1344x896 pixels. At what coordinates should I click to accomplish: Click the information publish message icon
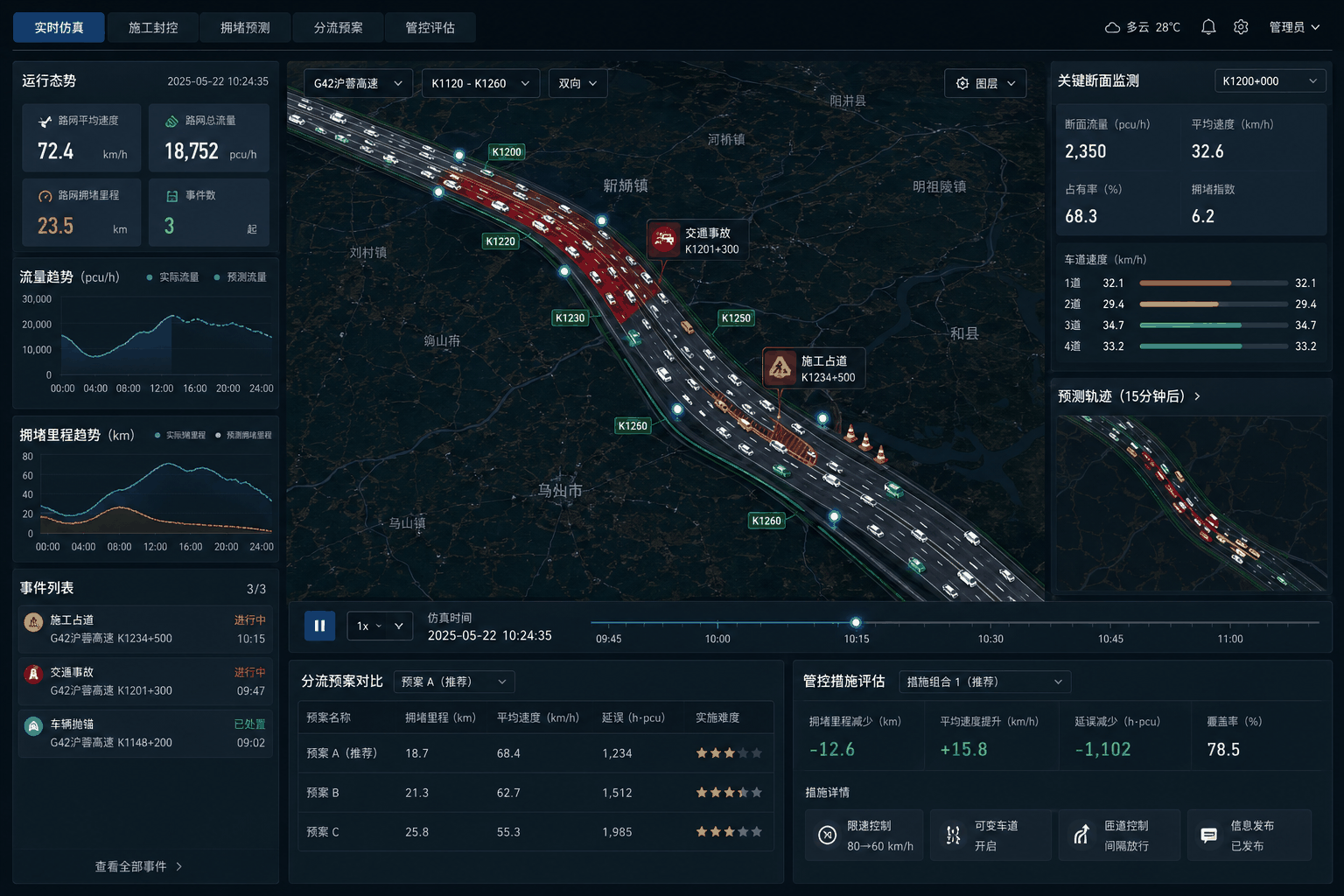pos(1208,835)
